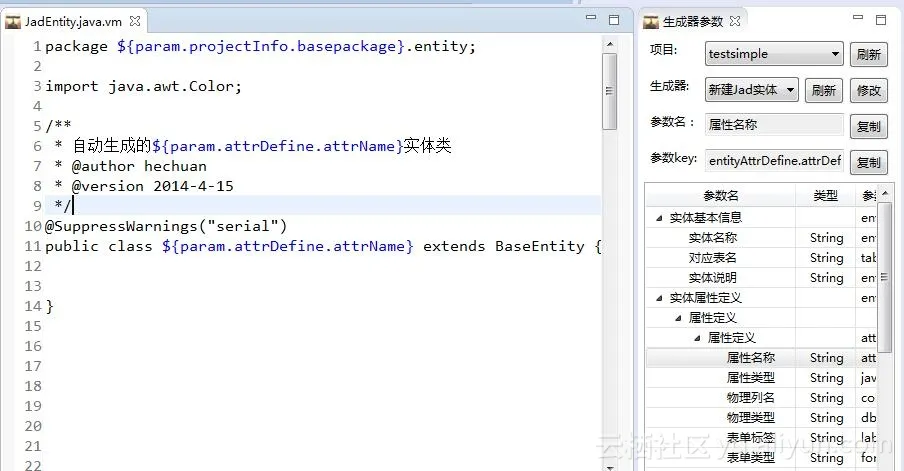Select the 物理类型 parameter row

(x=761, y=418)
